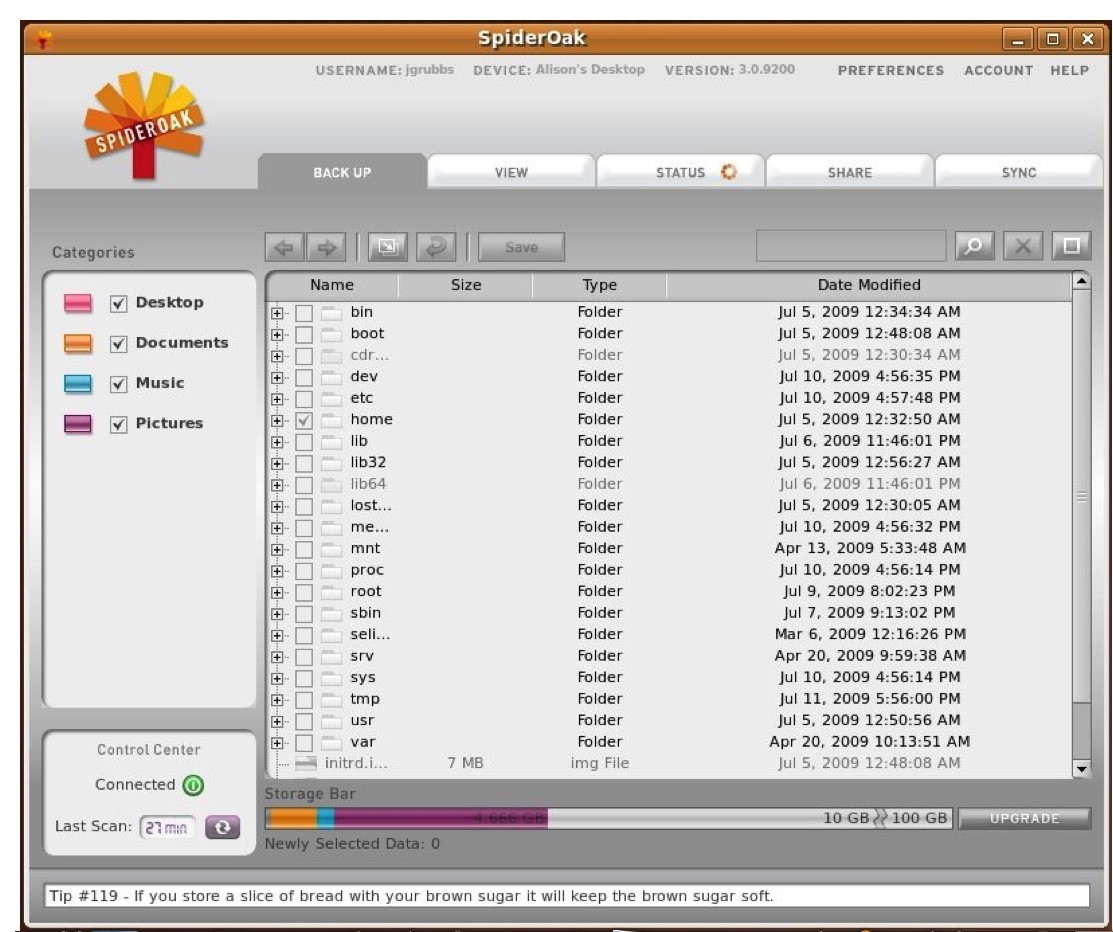The image size is (1113, 932).
Task: Click the folder icon for dev
Action: (331, 377)
